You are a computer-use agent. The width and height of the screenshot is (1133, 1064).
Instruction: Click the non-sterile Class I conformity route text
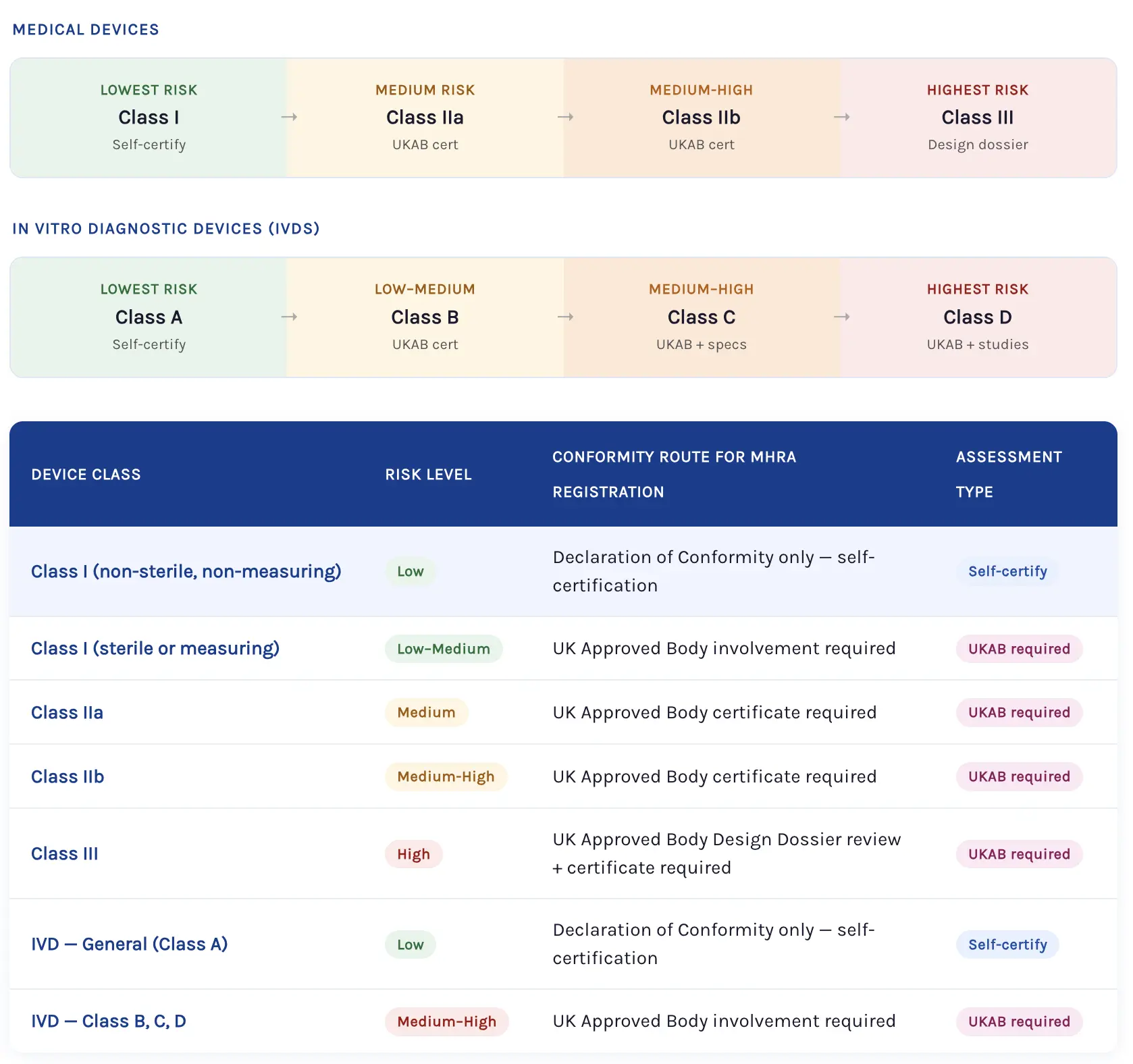[x=714, y=572]
